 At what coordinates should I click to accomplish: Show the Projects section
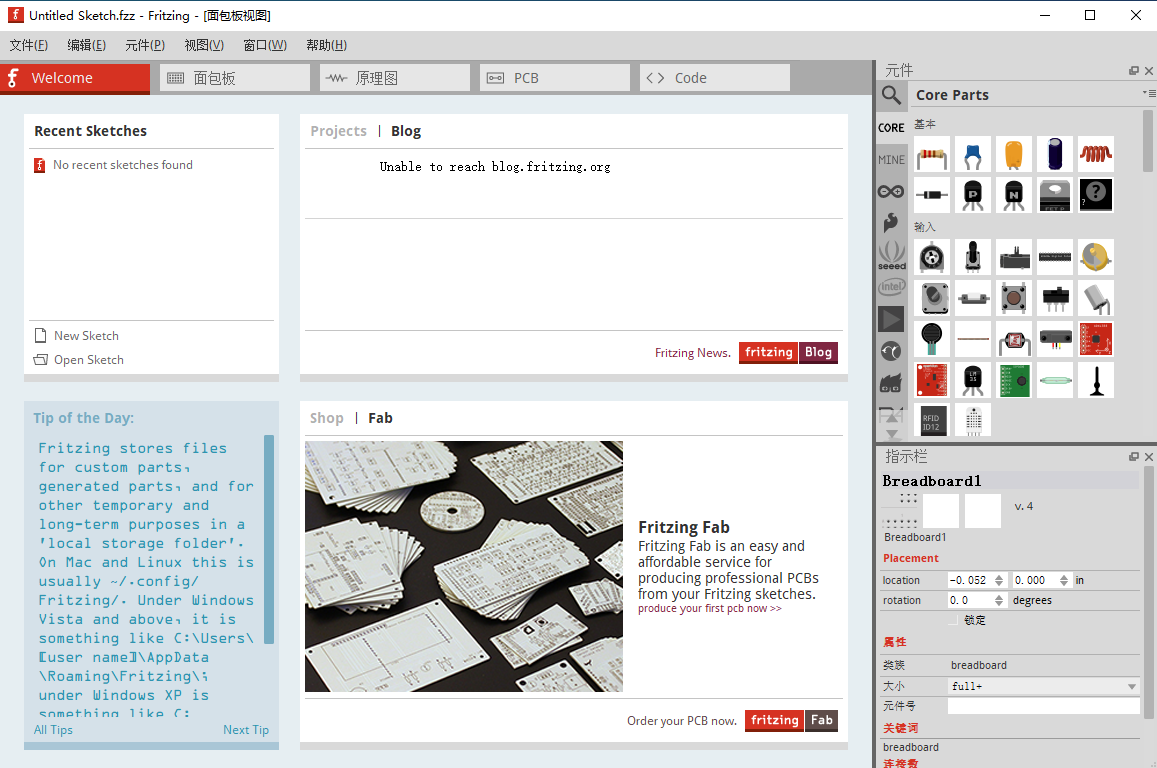(338, 131)
